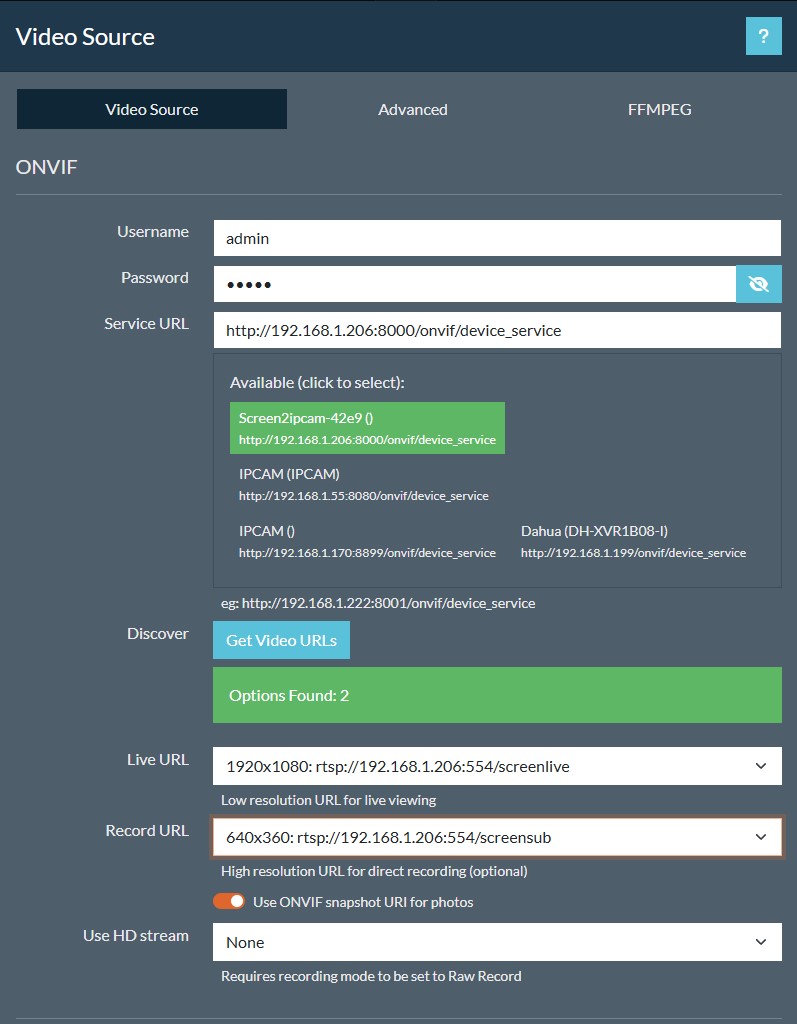Switch to the Video Source tab

152,109
